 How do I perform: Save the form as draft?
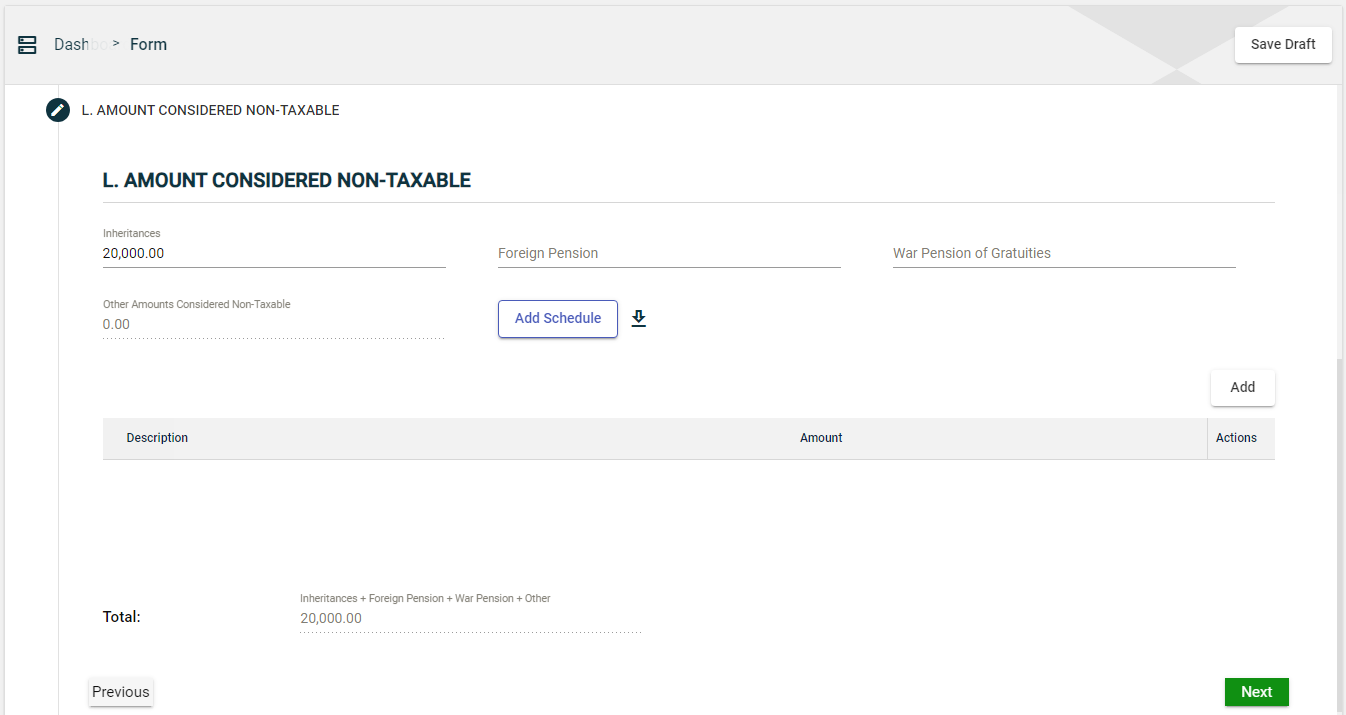1283,45
